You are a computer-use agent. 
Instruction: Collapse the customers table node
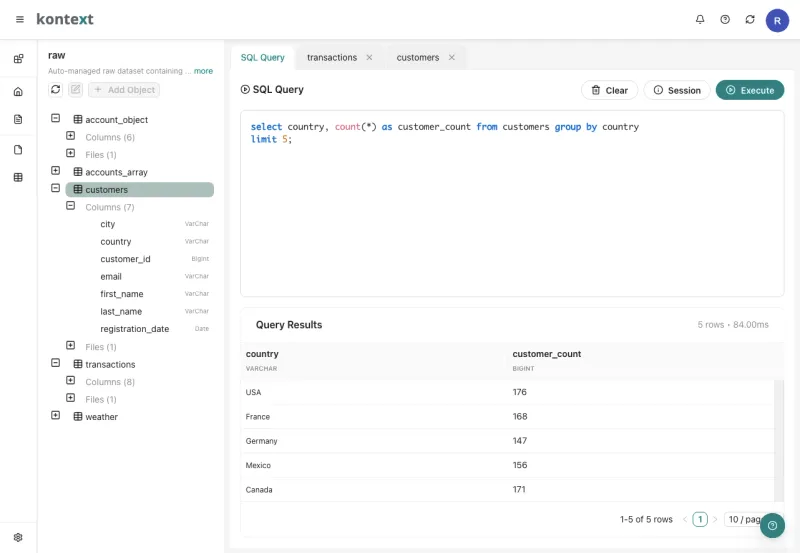[x=56, y=188]
